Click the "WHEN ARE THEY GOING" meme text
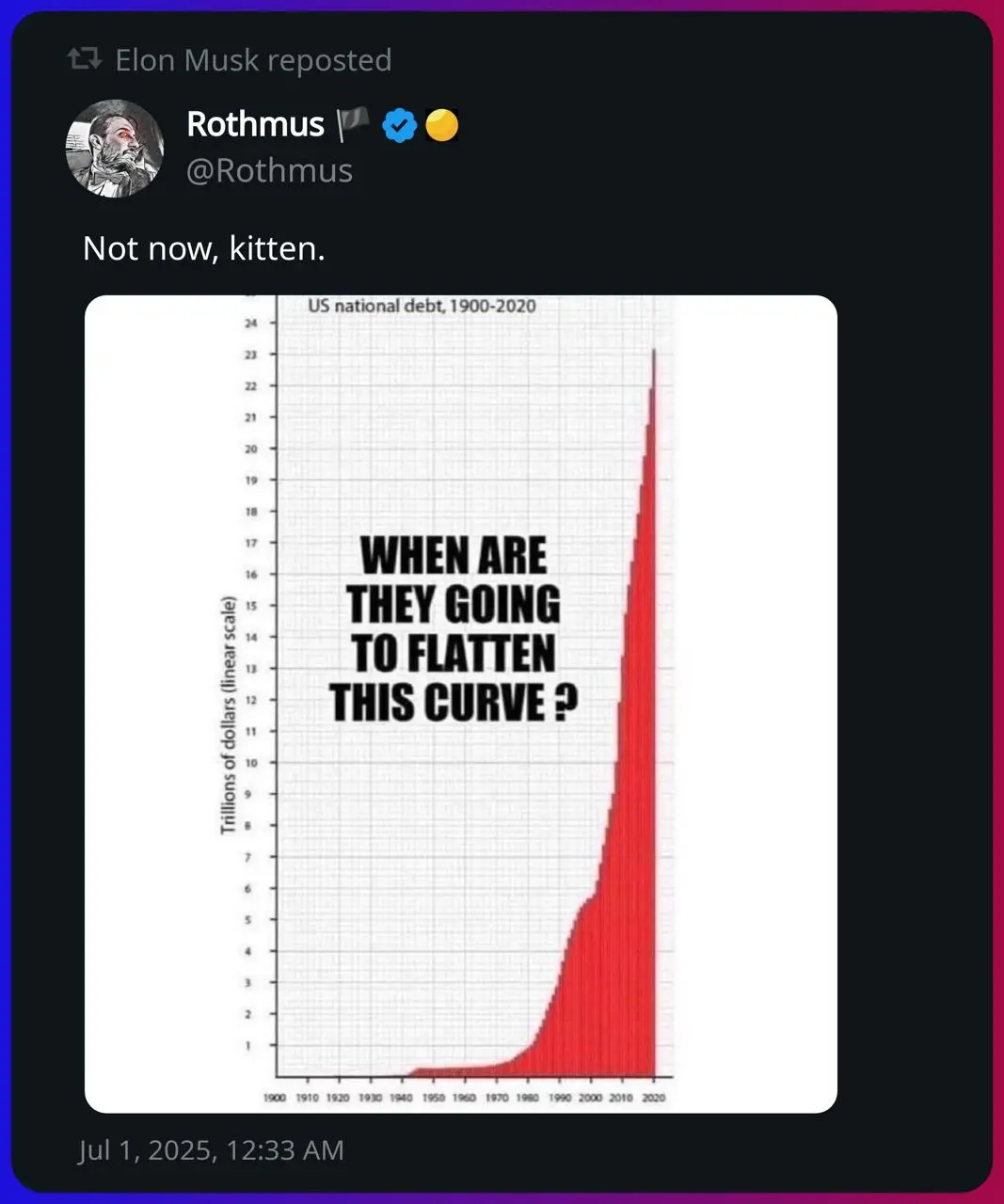 pyautogui.click(x=454, y=579)
